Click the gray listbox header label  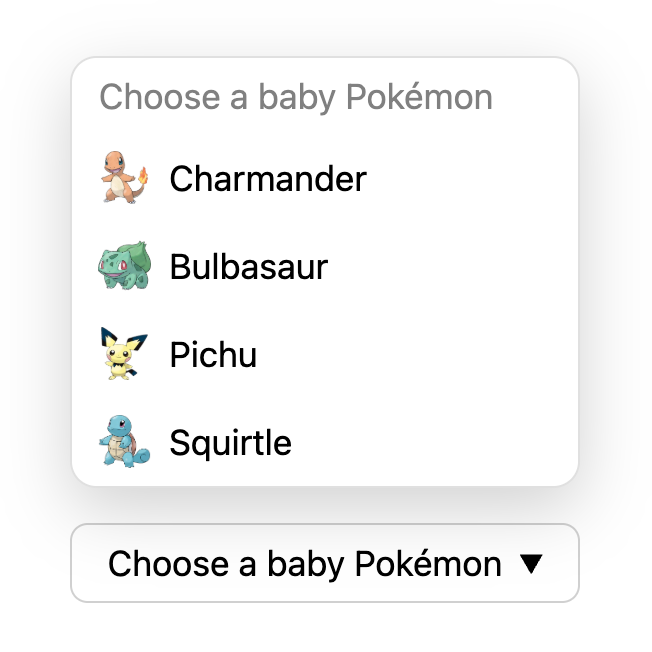[x=296, y=97]
